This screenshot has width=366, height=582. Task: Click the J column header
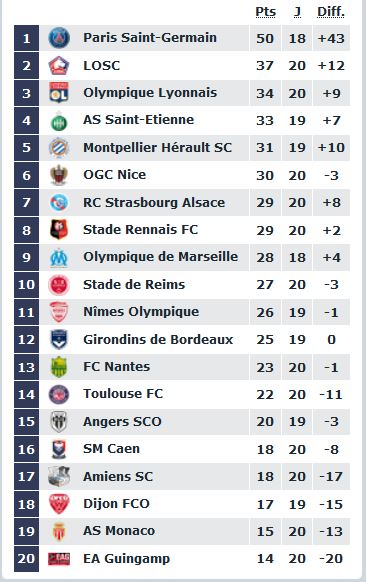click(297, 12)
